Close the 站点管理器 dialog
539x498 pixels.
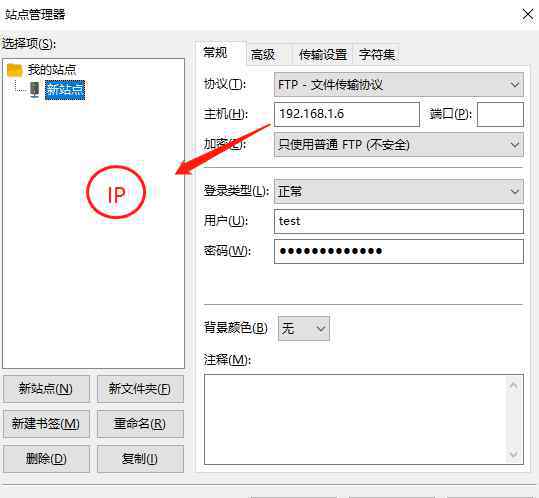coord(528,15)
